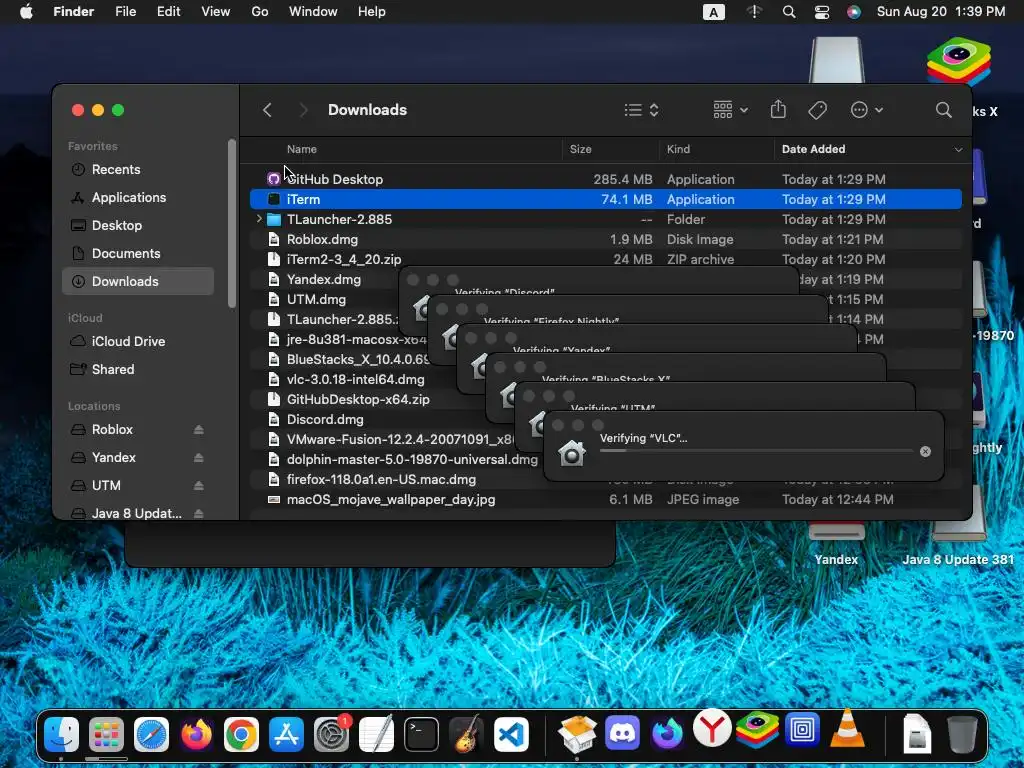Click the Share toolbar icon
1024x768 pixels.
pos(778,109)
